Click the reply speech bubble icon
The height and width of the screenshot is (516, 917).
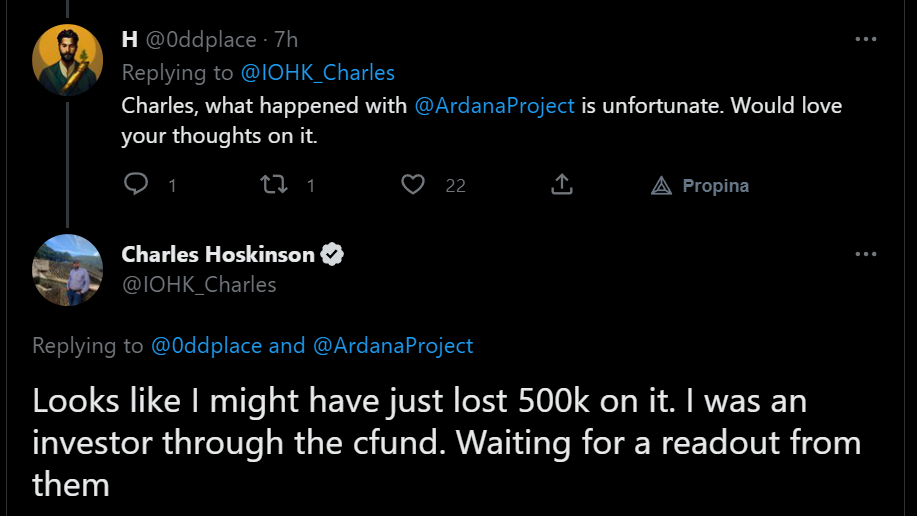click(x=136, y=184)
